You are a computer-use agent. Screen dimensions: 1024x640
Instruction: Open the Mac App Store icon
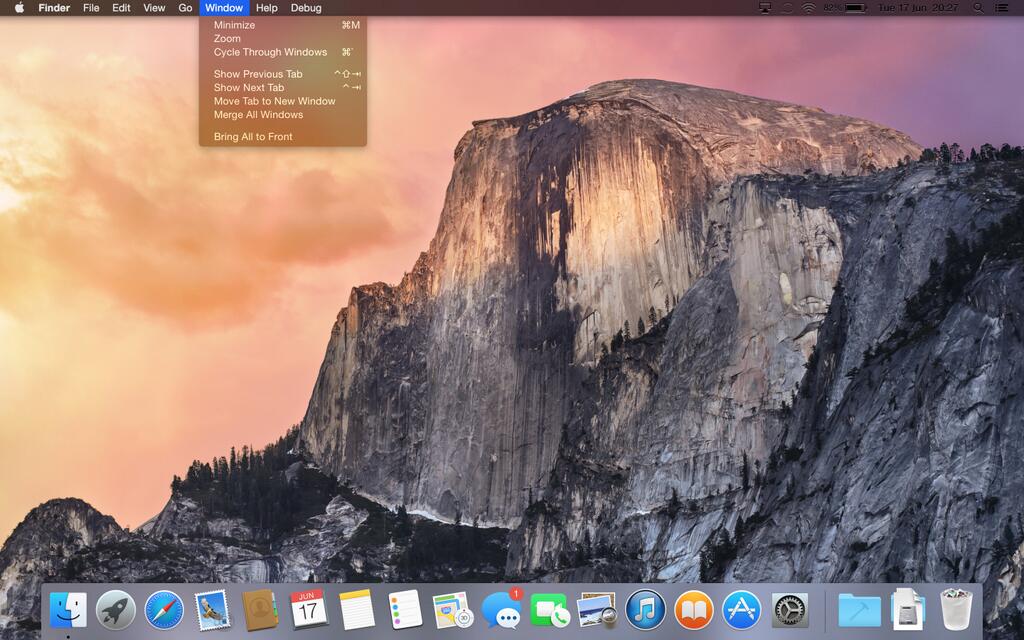742,610
